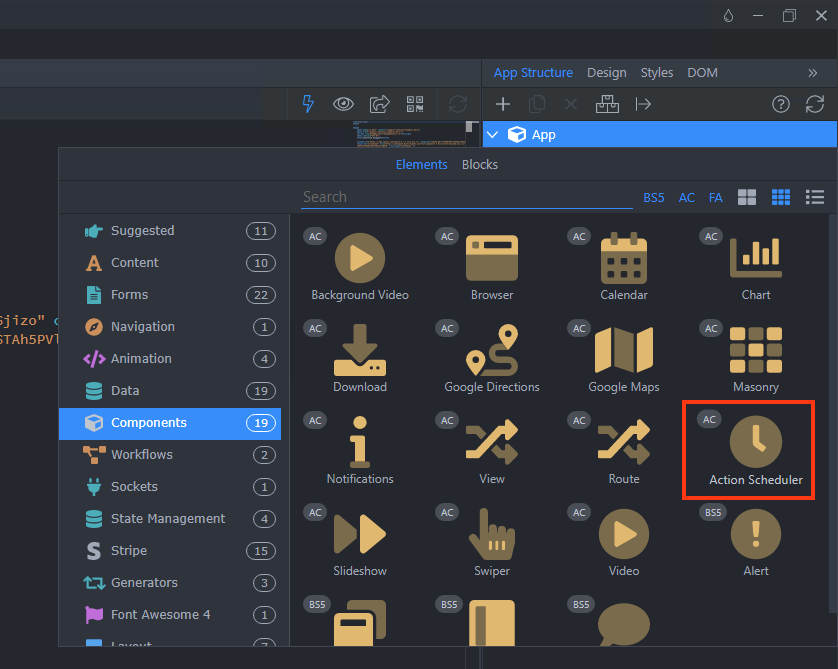Expand more panel tabs with double chevron
Image resolution: width=838 pixels, height=669 pixels.
(812, 73)
